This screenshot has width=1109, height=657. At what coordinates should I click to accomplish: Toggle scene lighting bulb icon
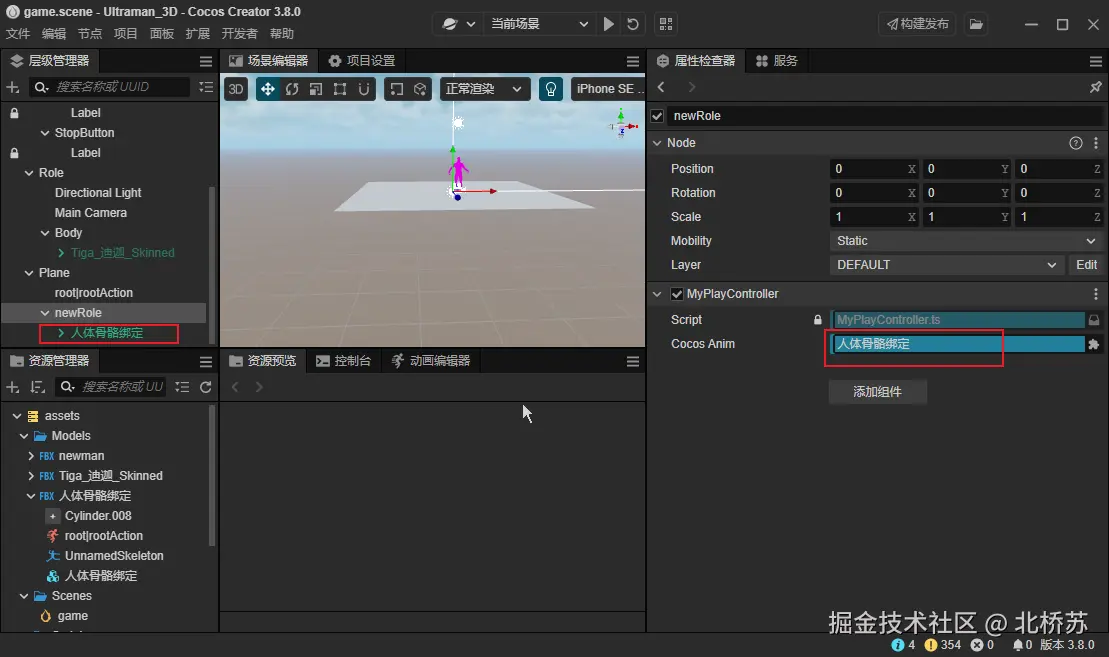(551, 89)
